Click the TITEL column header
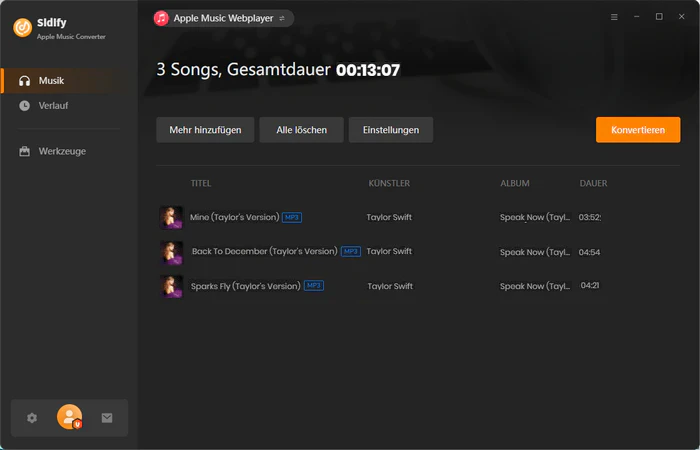 201,183
